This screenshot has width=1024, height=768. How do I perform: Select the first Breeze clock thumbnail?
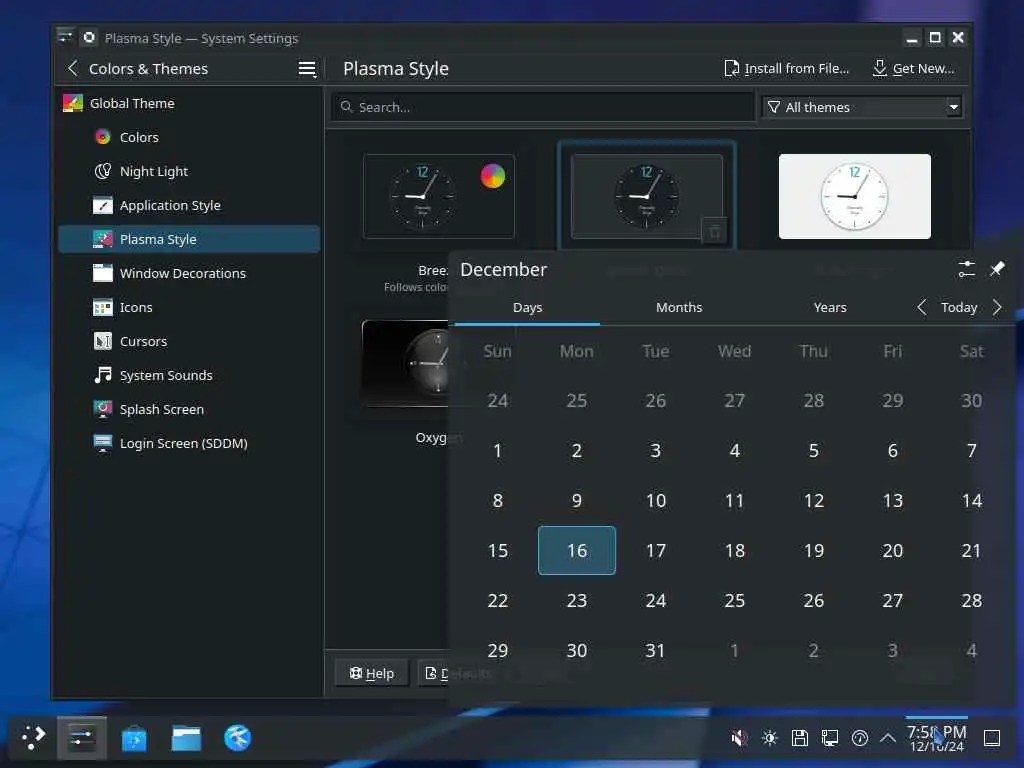pos(439,197)
